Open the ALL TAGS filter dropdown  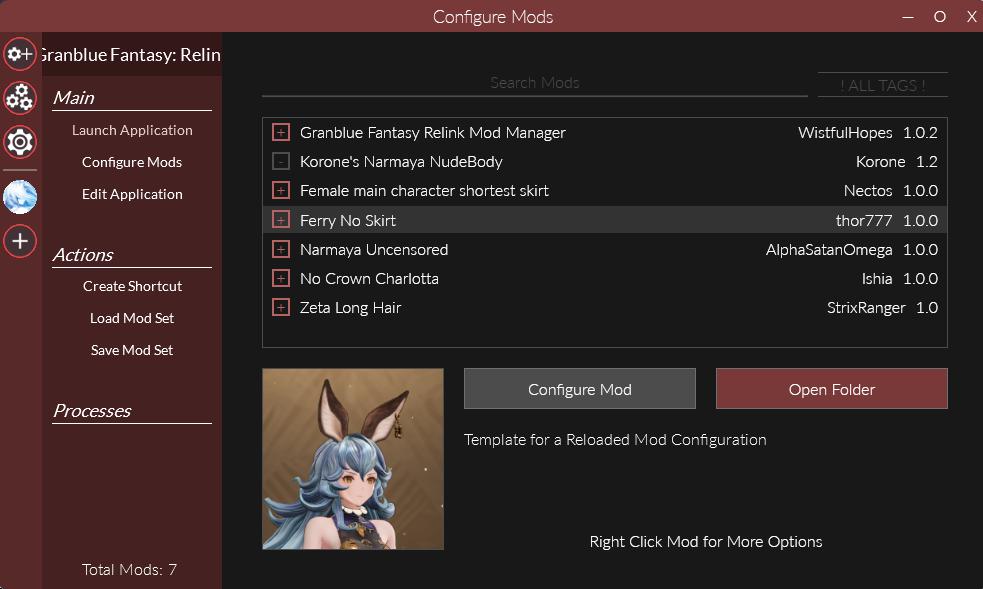pyautogui.click(x=883, y=85)
